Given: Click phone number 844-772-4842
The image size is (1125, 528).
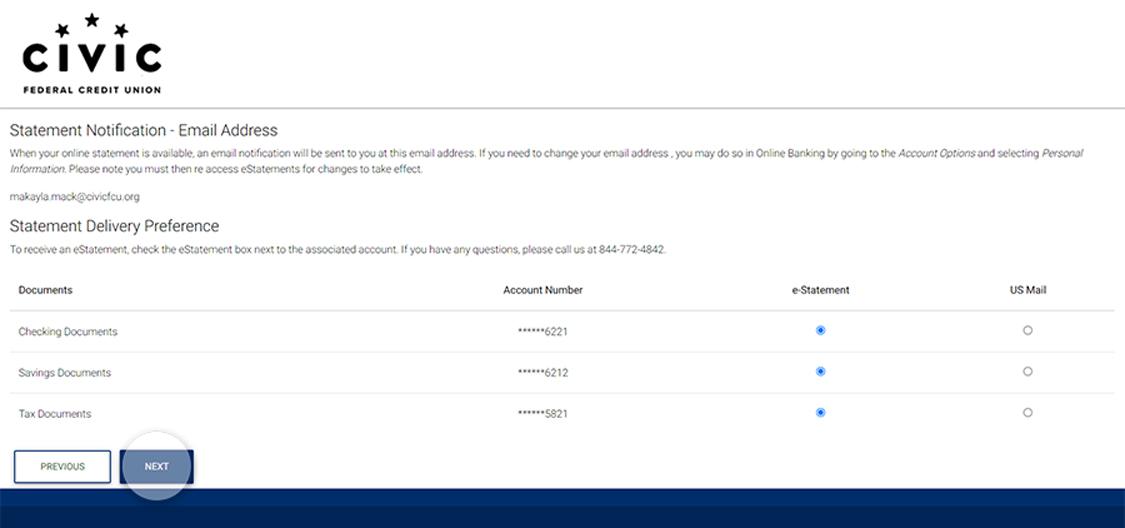Looking at the screenshot, I should click(x=631, y=250).
